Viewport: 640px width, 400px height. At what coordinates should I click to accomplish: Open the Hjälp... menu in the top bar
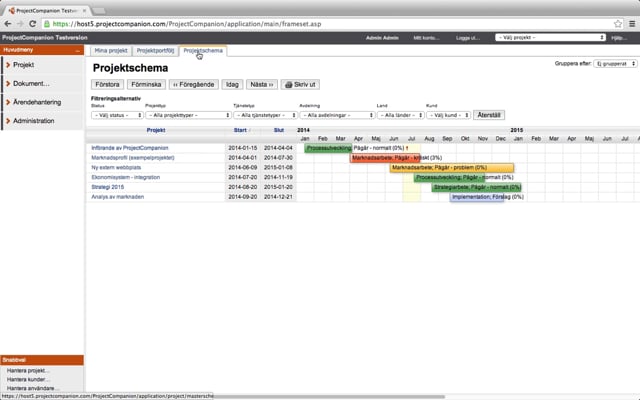pyautogui.click(x=619, y=38)
